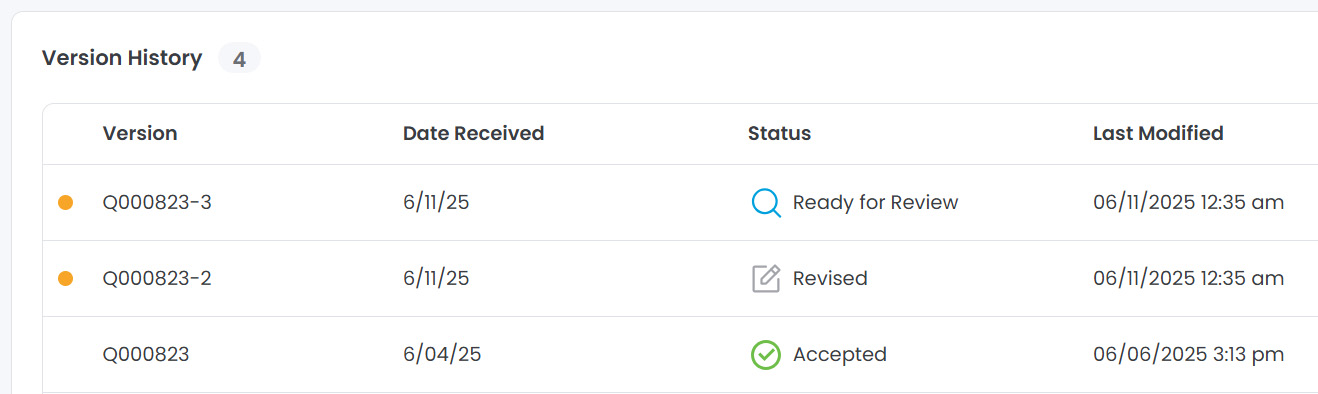Open version Q000823-3
The image size is (1318, 394).
coord(157,203)
